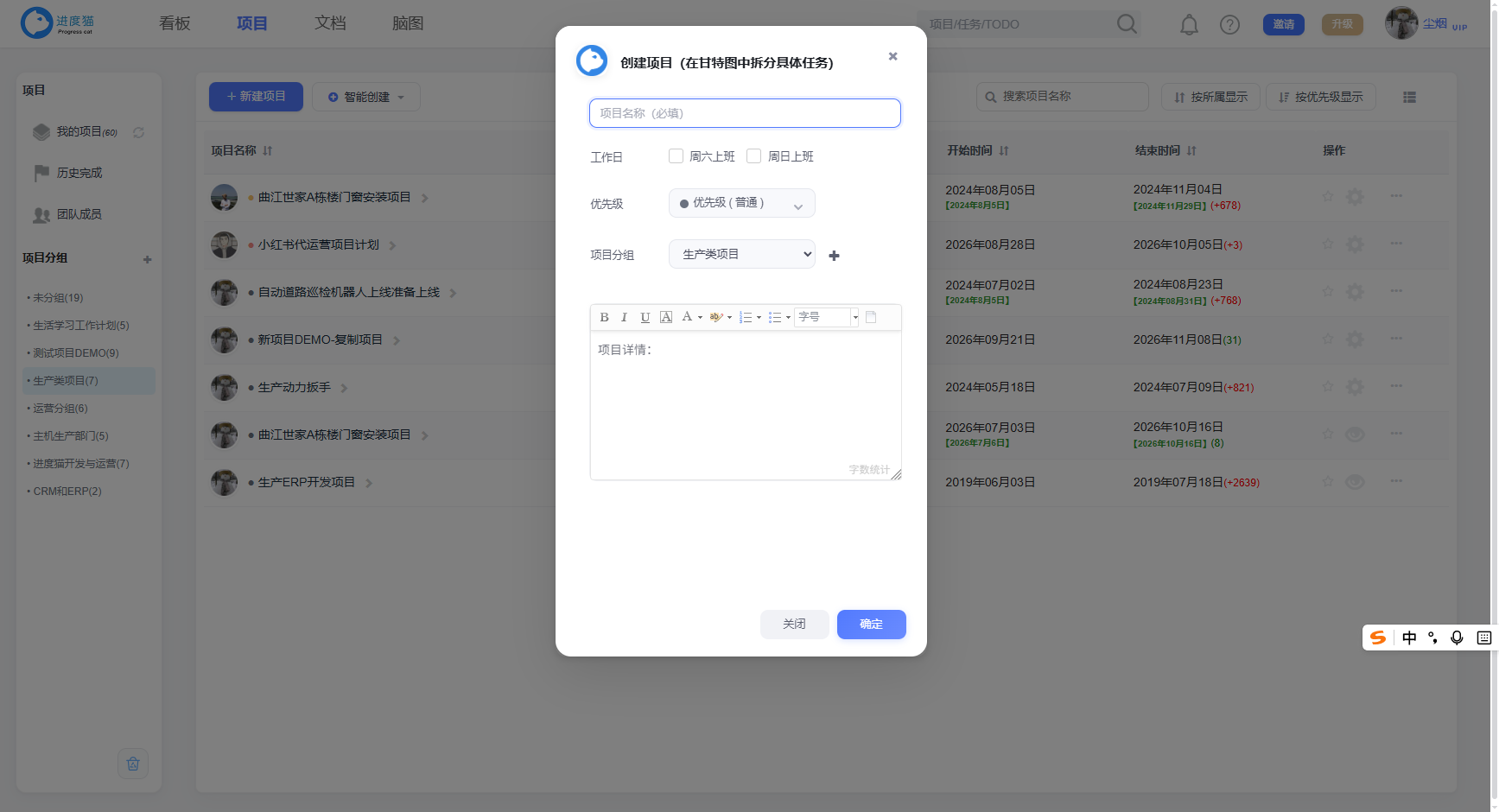Add project group via sidebar plus icon

click(x=148, y=259)
